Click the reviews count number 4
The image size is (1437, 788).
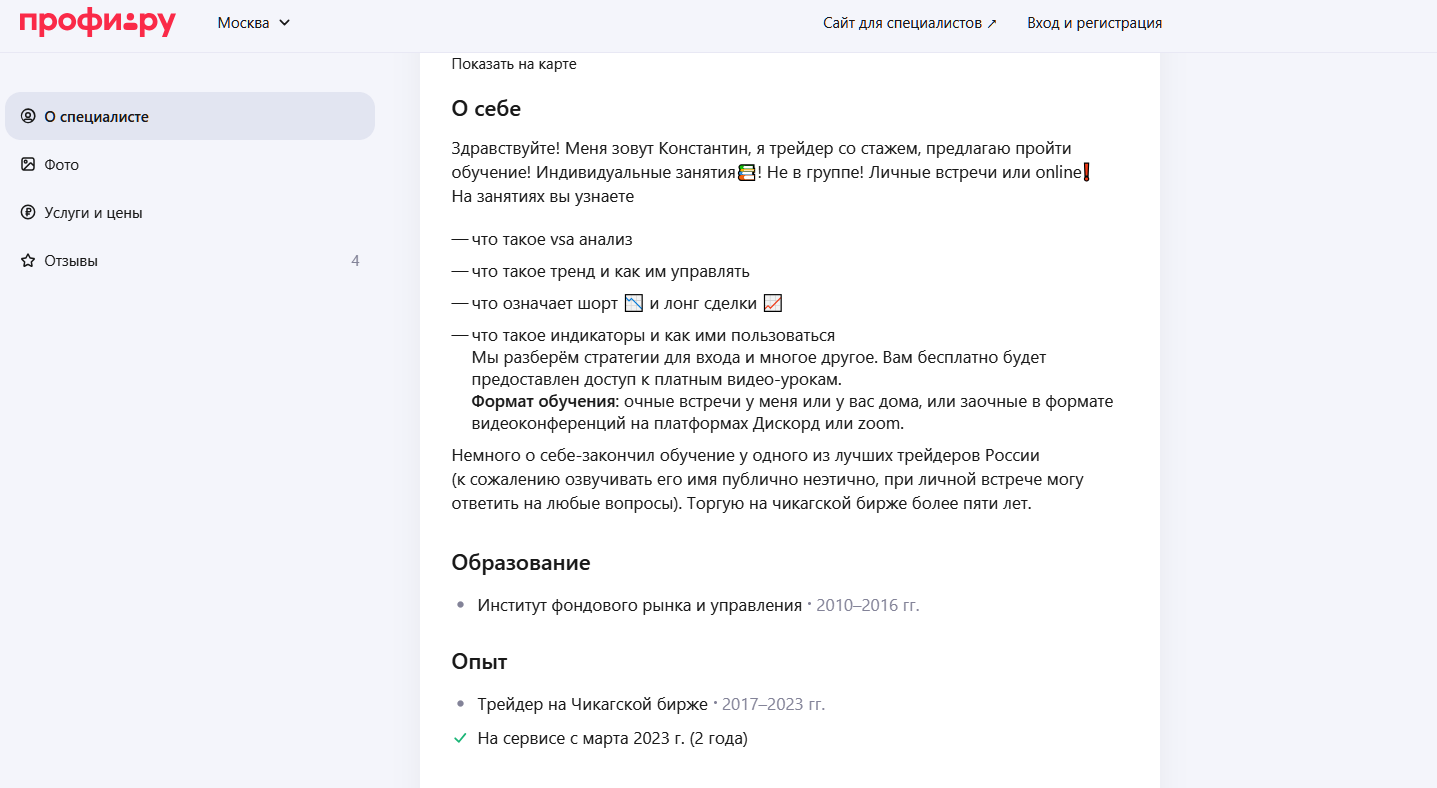[355, 261]
